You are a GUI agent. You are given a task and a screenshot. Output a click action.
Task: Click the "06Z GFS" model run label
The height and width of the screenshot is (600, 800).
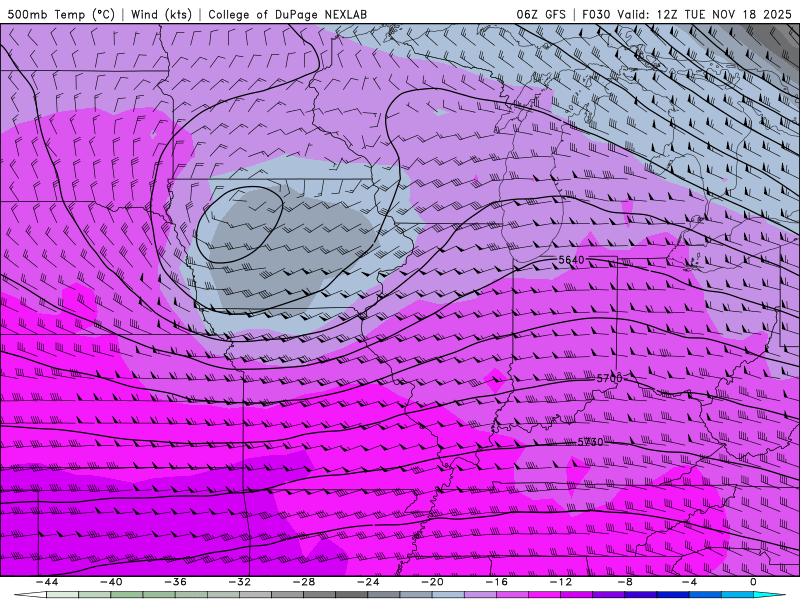pos(541,15)
